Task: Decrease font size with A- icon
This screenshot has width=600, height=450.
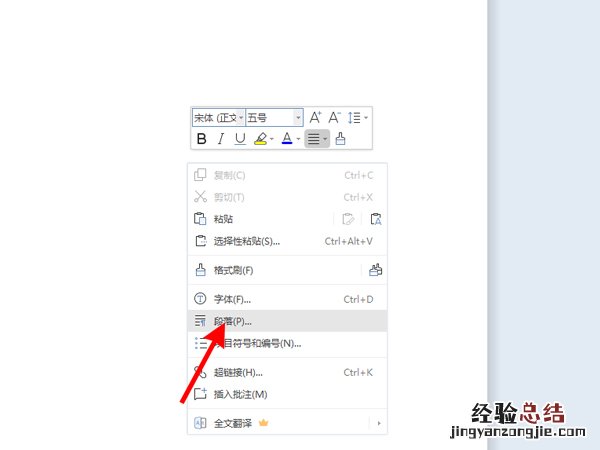Action: point(334,117)
